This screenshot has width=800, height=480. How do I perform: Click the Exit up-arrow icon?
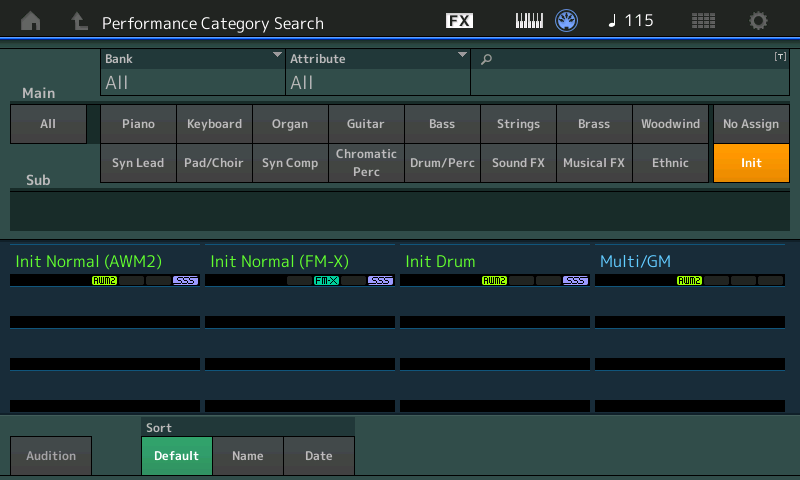[79, 21]
